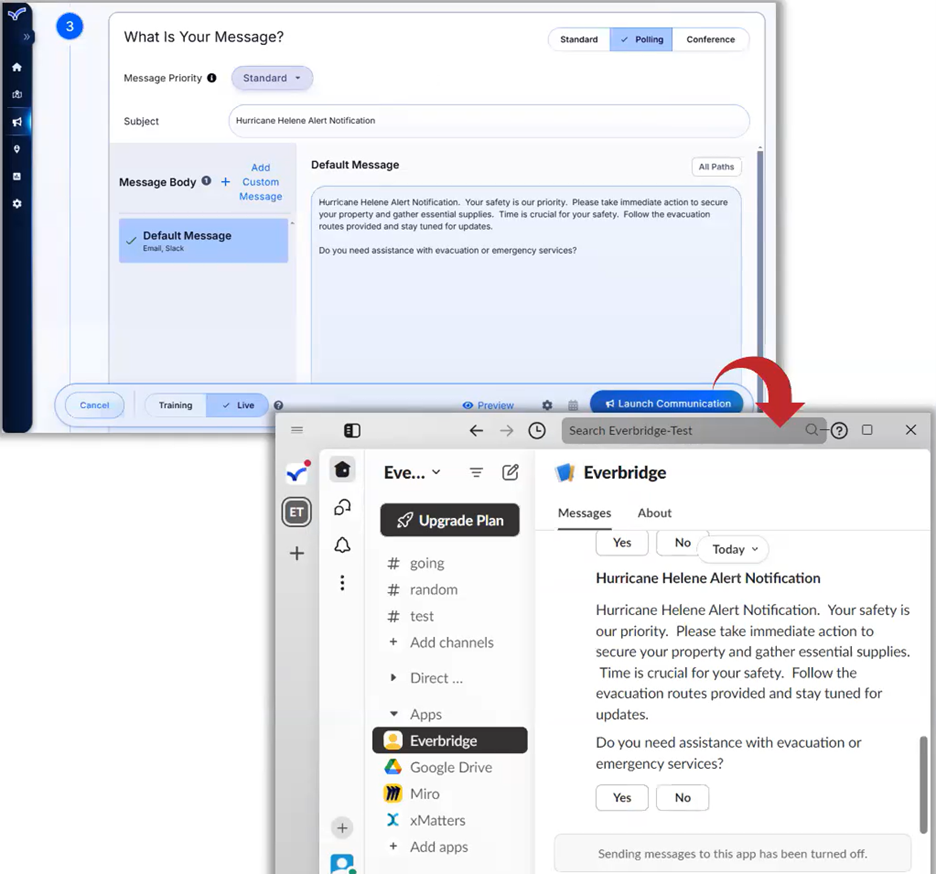Open Everbridge app in Slack sidebar
The width and height of the screenshot is (936, 874).
tap(449, 741)
